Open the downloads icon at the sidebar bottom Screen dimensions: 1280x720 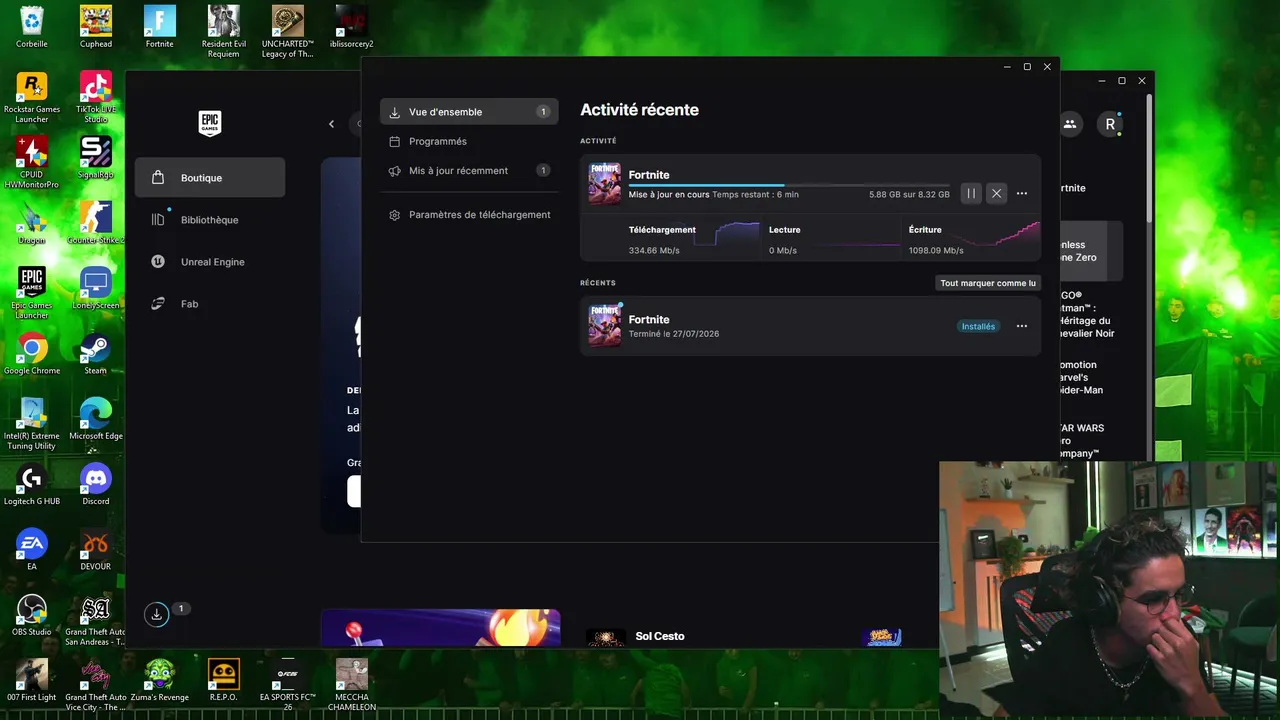157,615
